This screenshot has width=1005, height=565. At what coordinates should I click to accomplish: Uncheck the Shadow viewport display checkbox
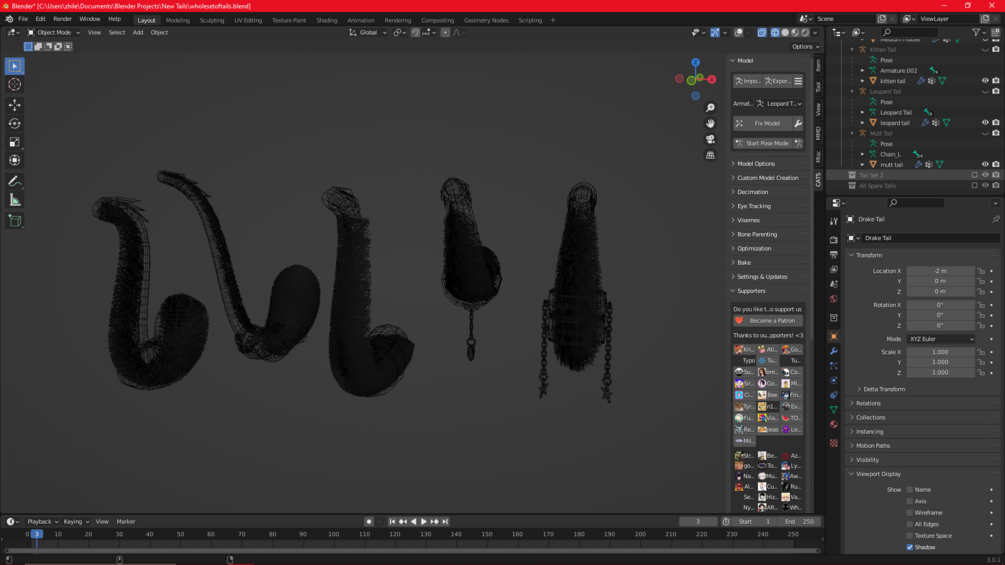click(909, 547)
